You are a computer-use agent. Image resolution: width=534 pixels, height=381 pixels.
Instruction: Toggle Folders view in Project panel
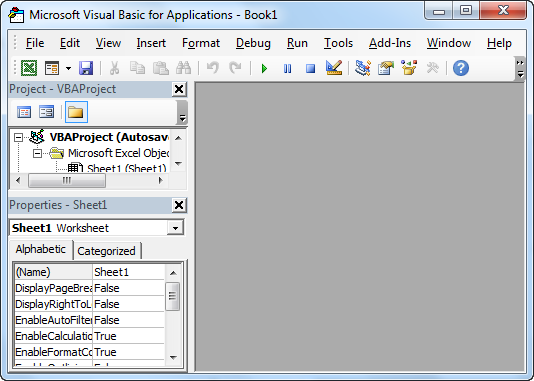[76, 112]
